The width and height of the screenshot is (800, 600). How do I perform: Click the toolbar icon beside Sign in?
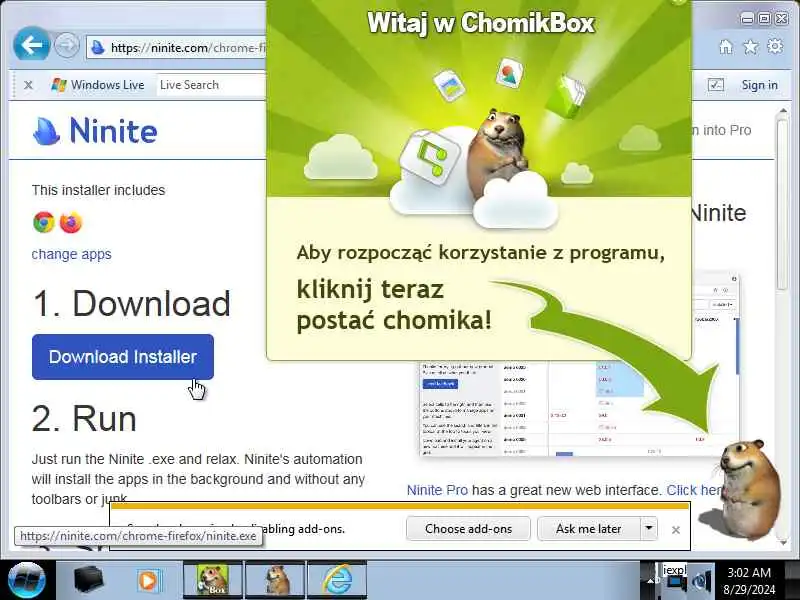(x=716, y=85)
